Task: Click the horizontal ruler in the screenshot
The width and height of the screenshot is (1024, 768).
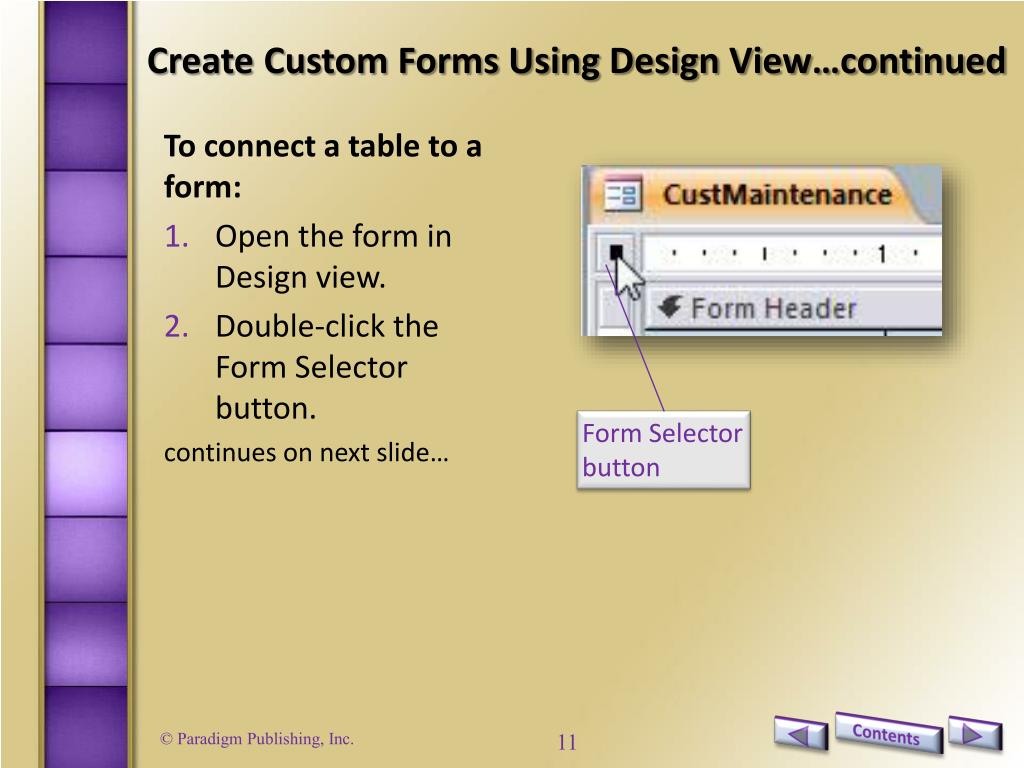Action: coord(792,253)
